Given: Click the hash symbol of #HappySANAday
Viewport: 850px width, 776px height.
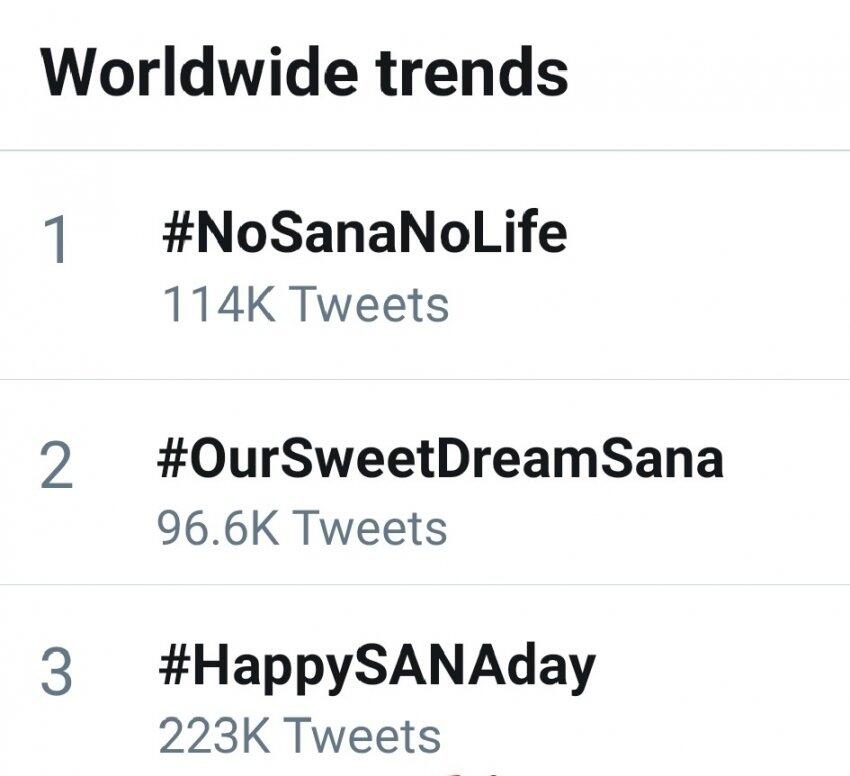Looking at the screenshot, I should click(x=175, y=667).
